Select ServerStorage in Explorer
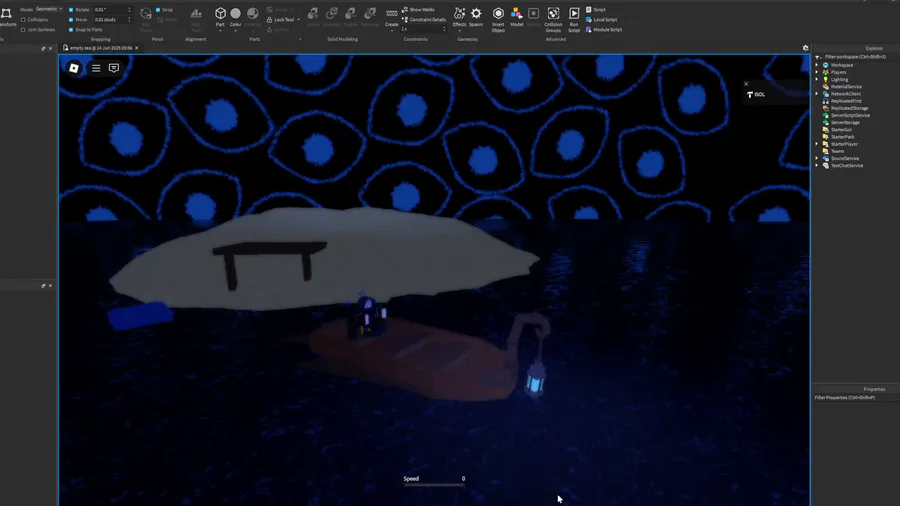Screen dimensions: 900x506 pyautogui.click(x=845, y=122)
